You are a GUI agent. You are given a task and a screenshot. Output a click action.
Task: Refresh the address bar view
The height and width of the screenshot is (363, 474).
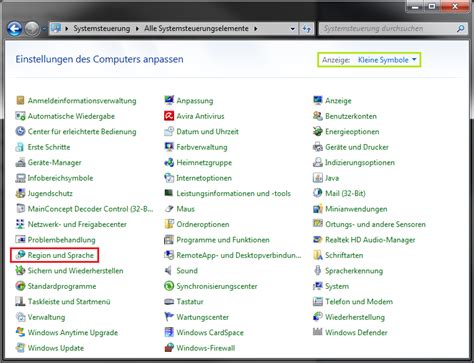click(307, 29)
